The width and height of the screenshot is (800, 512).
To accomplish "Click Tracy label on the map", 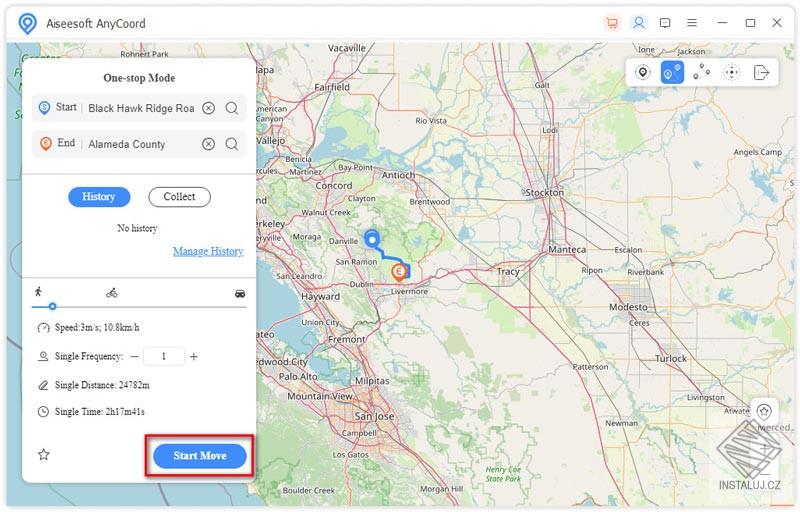I will (508, 271).
